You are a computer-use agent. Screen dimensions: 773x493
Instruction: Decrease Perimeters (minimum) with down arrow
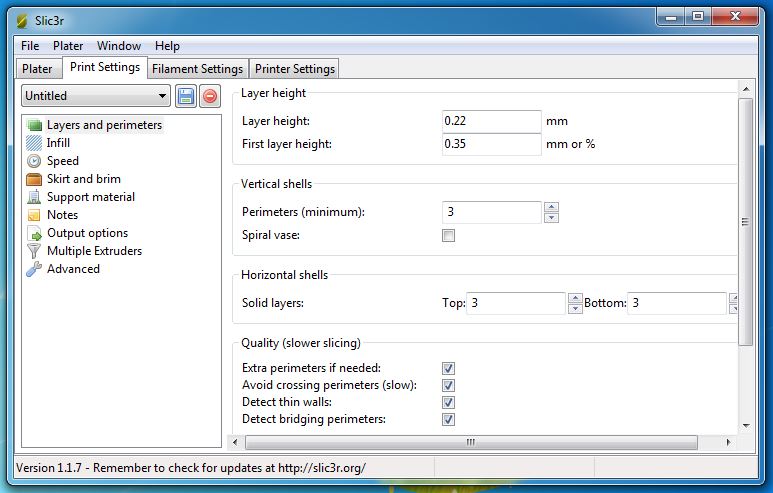coord(551,217)
